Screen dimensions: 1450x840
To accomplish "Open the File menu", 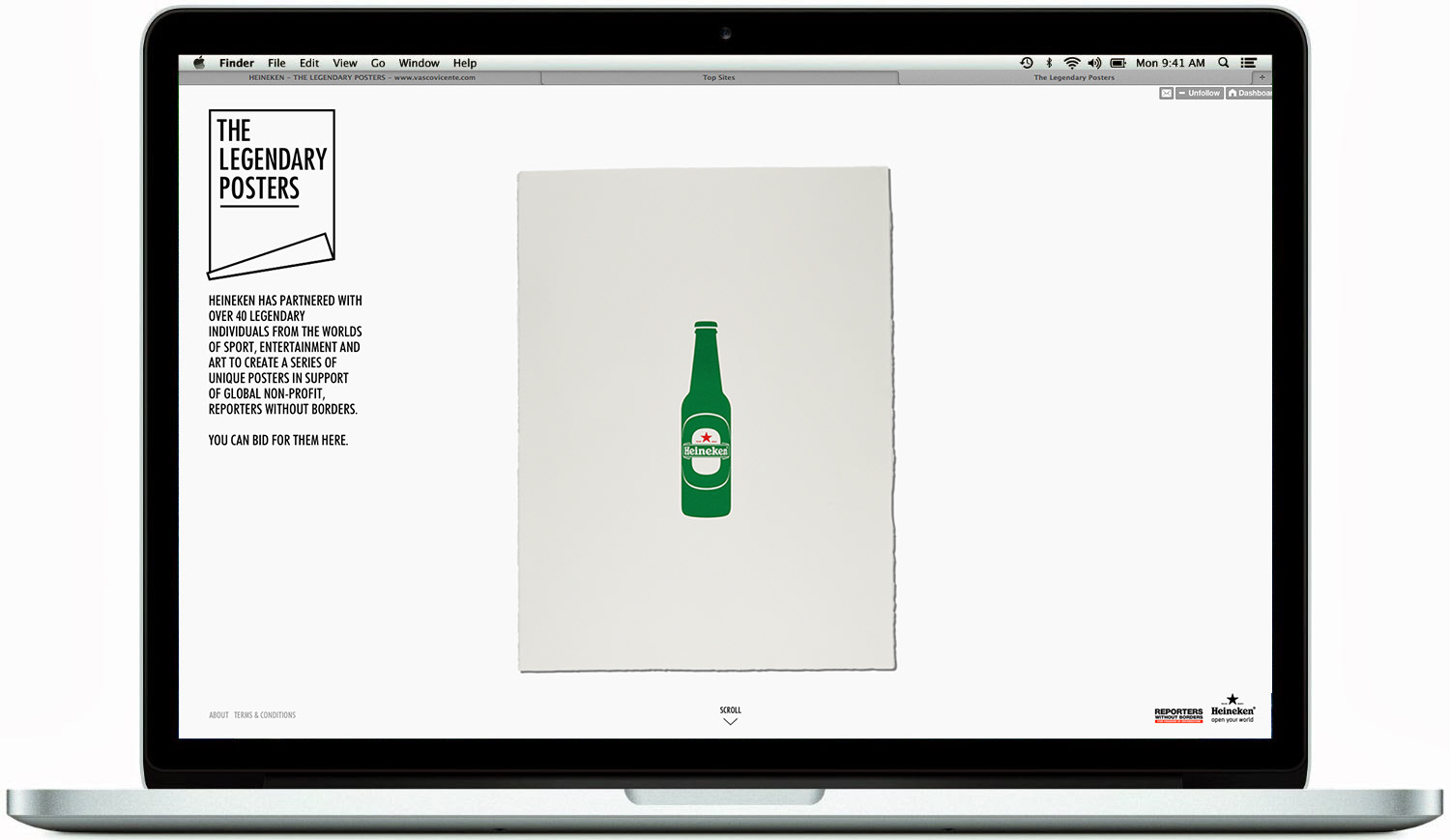I will [276, 63].
